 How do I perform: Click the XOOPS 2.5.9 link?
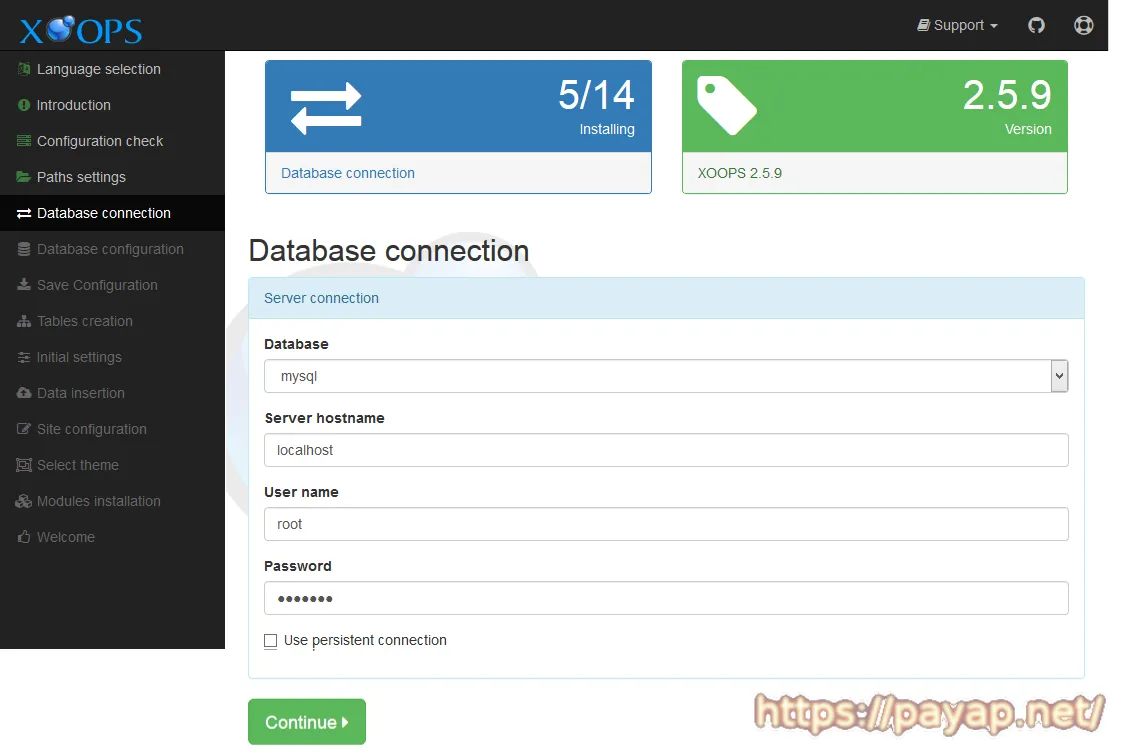740,173
